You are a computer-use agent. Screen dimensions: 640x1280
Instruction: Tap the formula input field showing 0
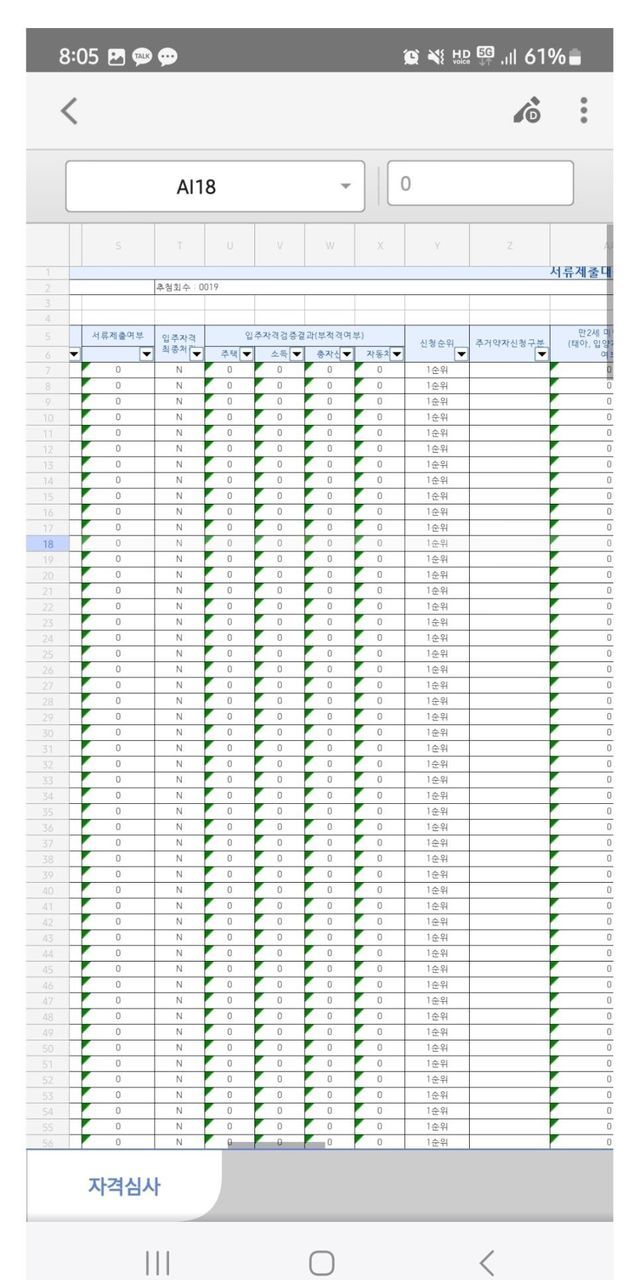click(x=480, y=184)
